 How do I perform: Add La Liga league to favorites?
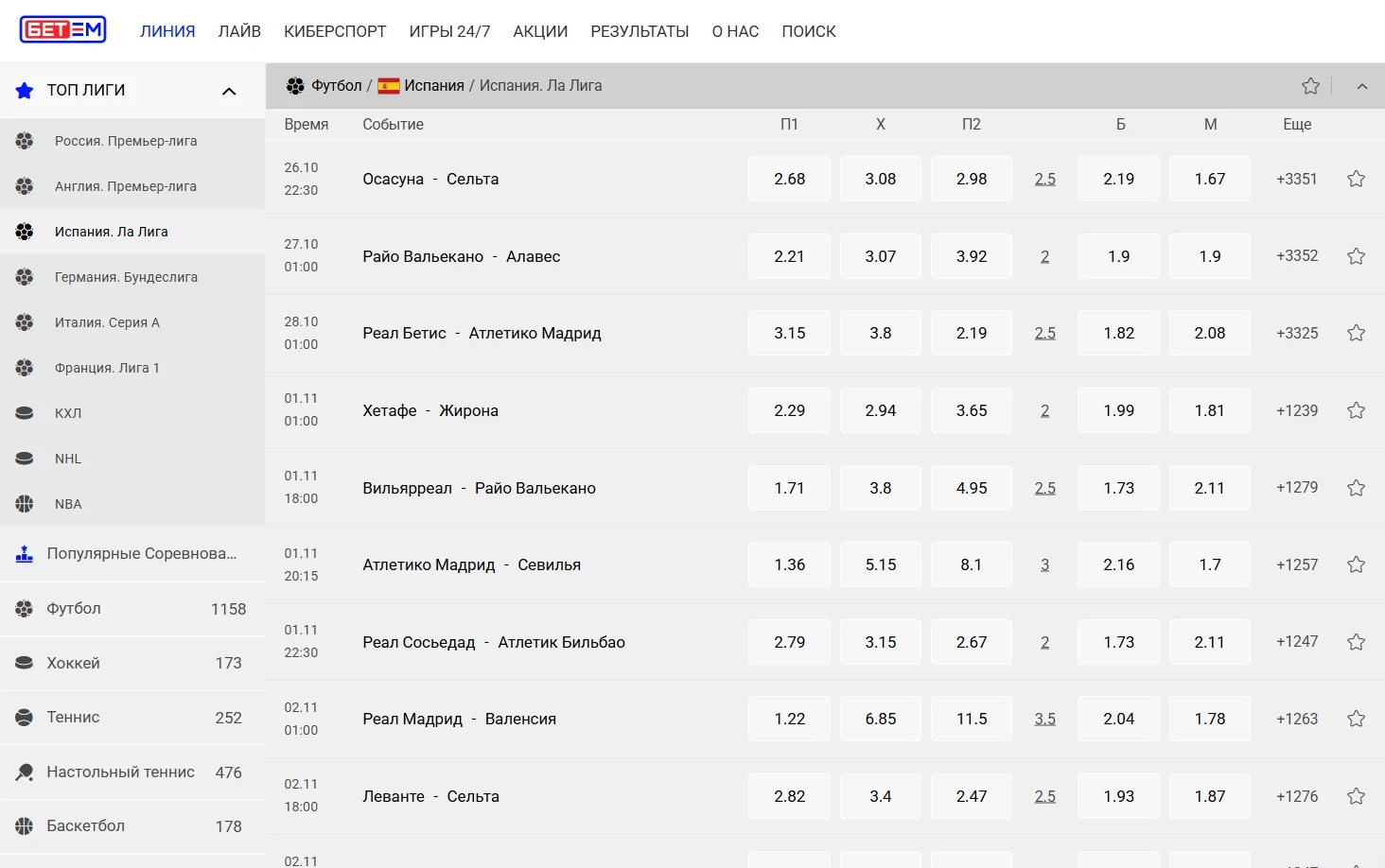click(x=1310, y=86)
